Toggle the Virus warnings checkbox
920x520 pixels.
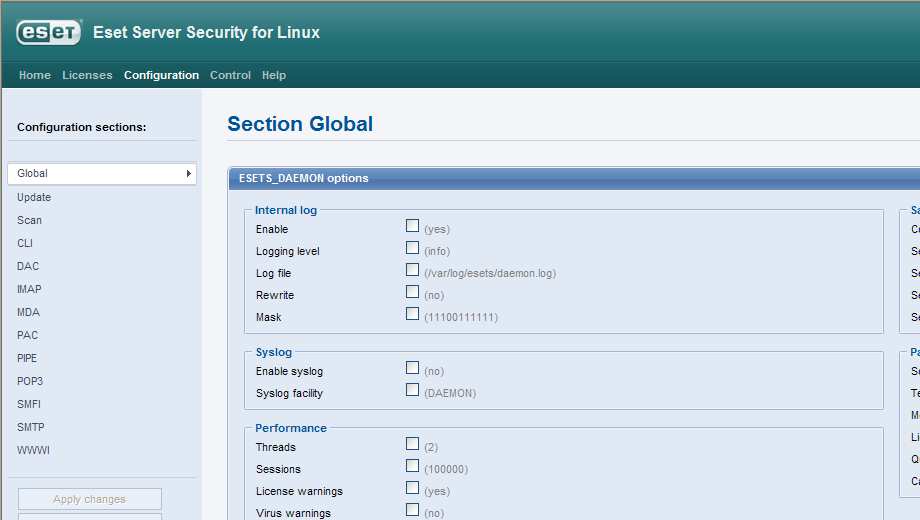pyautogui.click(x=412, y=509)
